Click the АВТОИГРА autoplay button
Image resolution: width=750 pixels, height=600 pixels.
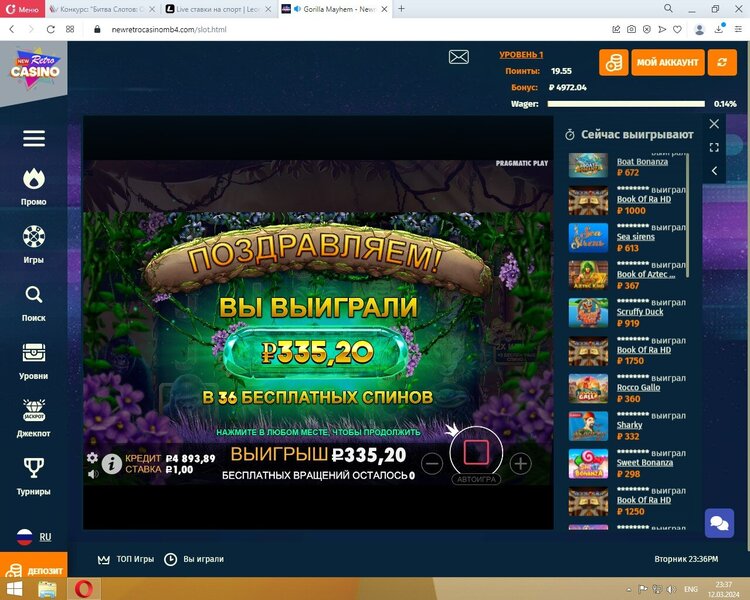476,479
